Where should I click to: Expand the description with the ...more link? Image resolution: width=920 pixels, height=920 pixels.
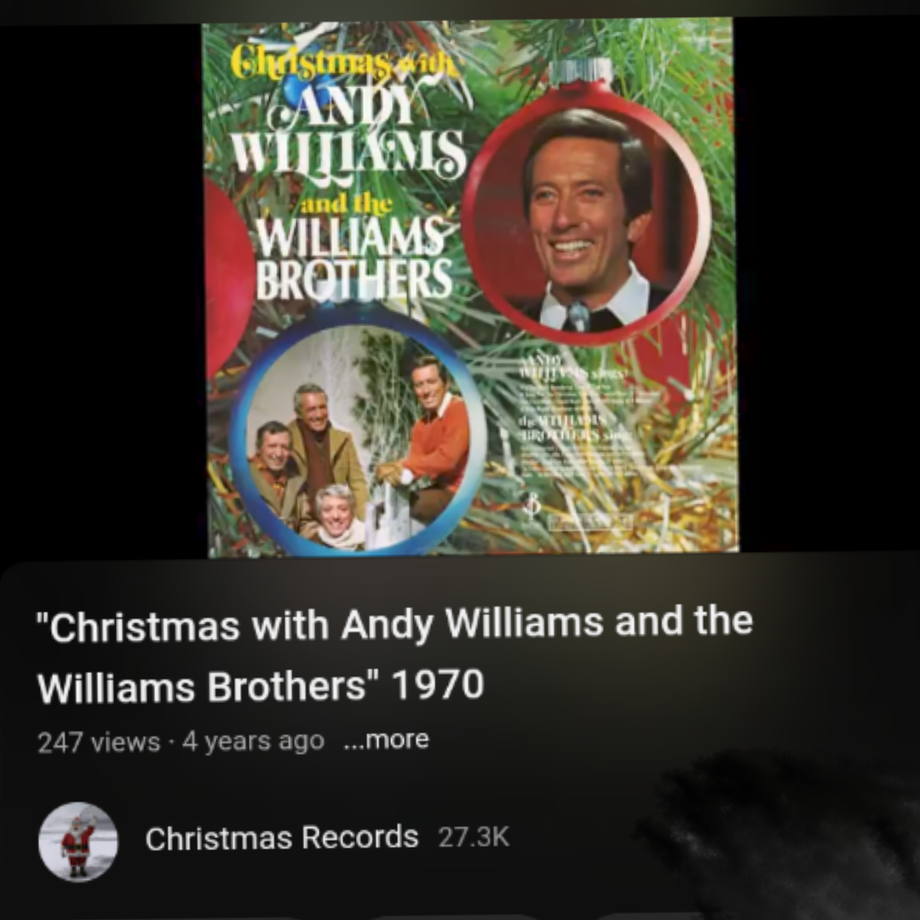386,740
